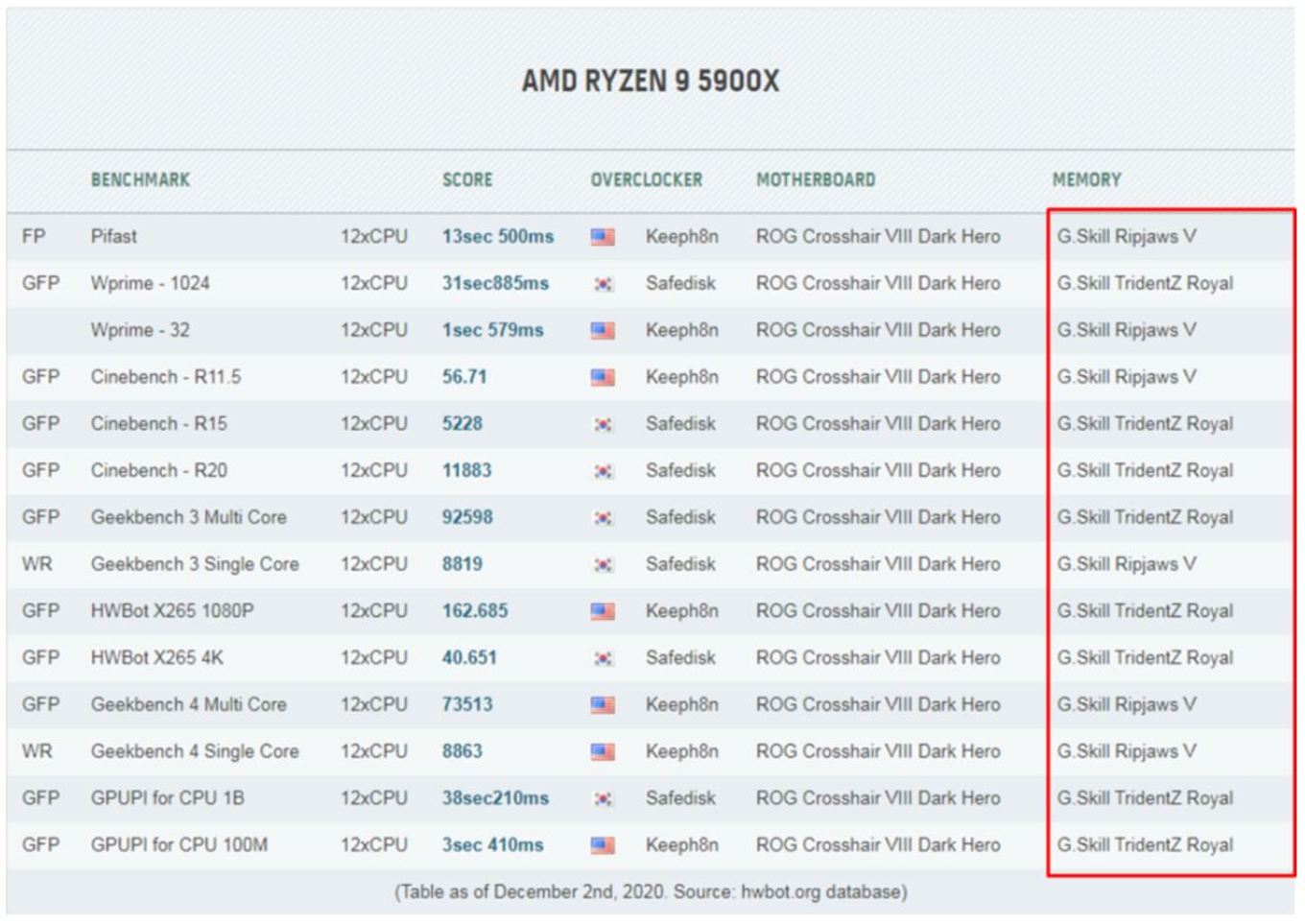Screen dimensions: 1305x924
Task: Click the US flag in the Cinebench - R11.5 row
Action: pyautogui.click(x=603, y=377)
